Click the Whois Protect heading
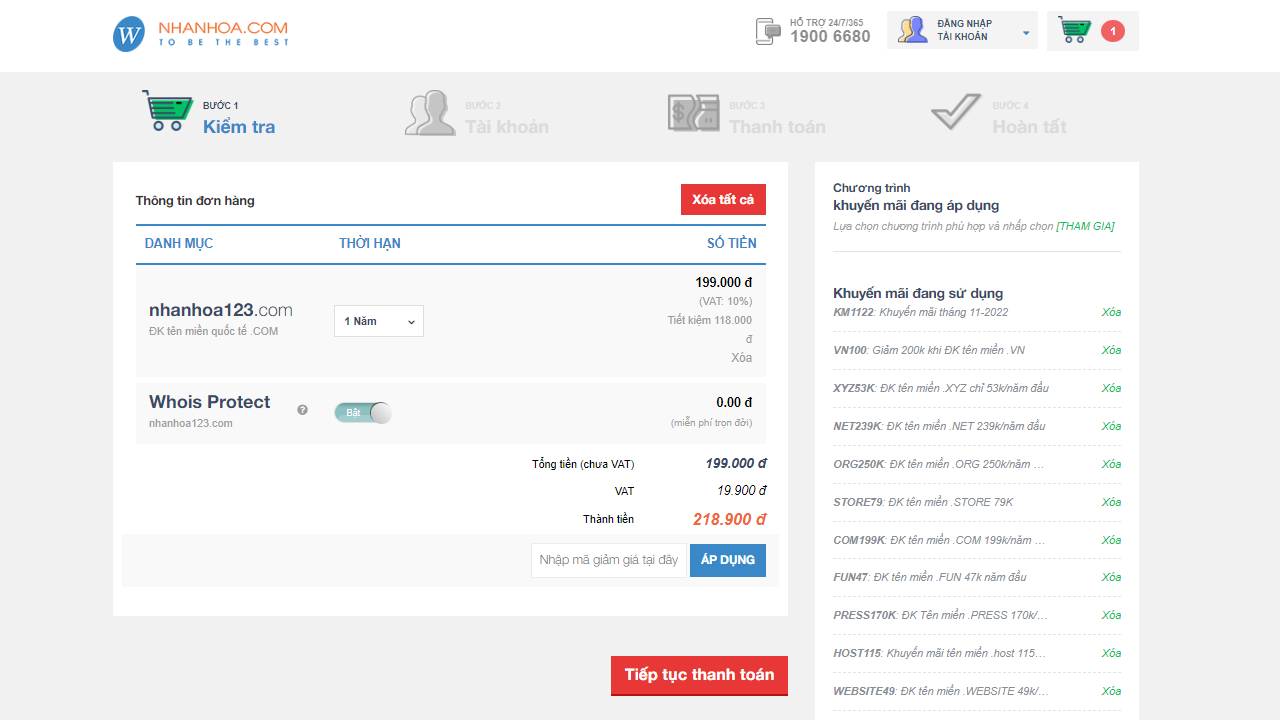Image resolution: width=1280 pixels, height=720 pixels. click(209, 402)
